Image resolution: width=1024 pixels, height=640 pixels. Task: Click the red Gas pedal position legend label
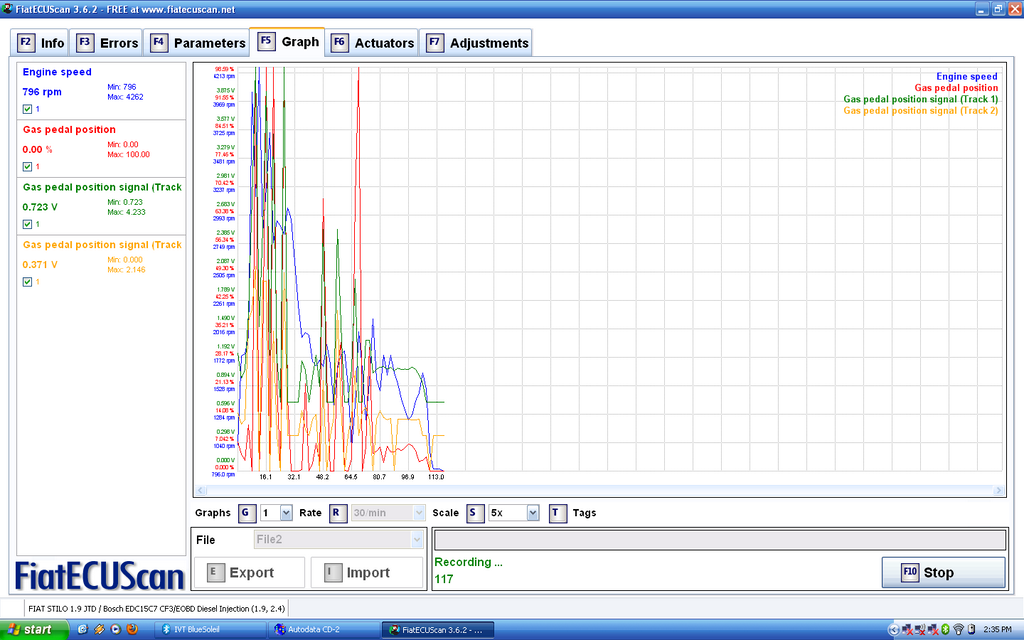[x=956, y=88]
